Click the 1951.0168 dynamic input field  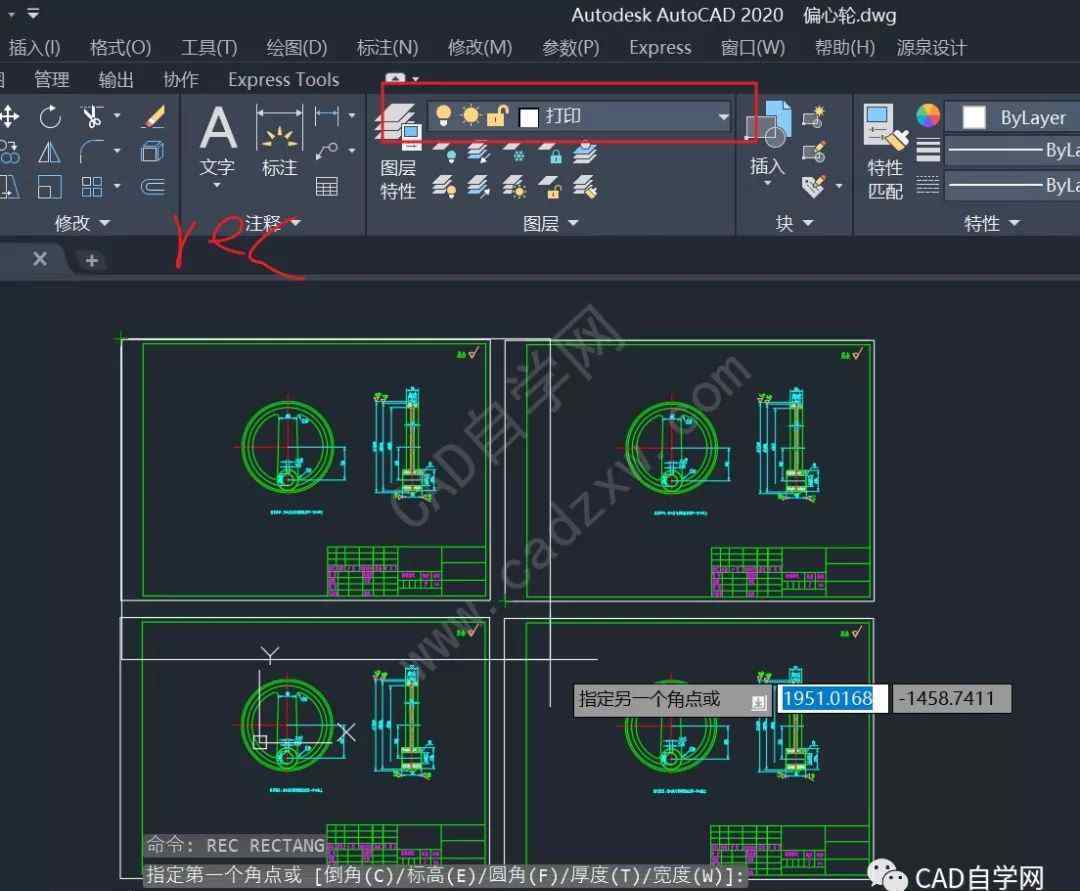click(833, 699)
